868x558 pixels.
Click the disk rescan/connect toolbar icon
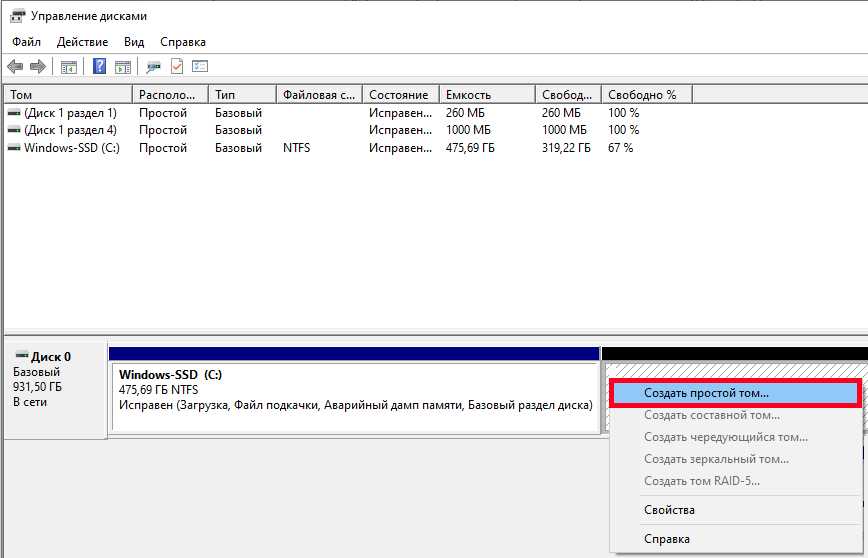pyautogui.click(x=153, y=67)
